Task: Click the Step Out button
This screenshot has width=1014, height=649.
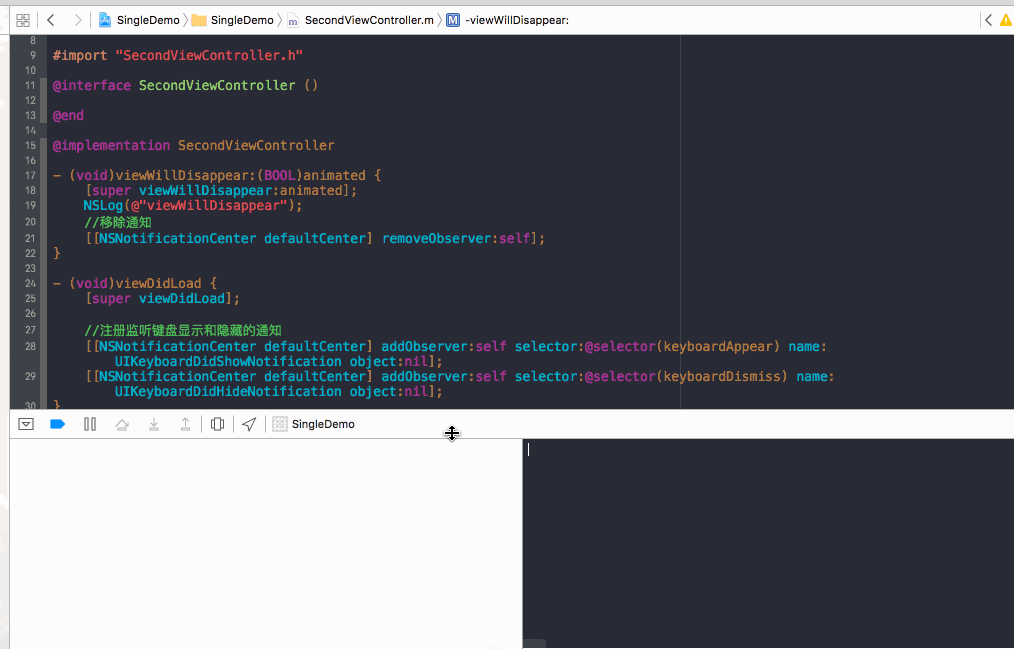Action: coord(185,424)
